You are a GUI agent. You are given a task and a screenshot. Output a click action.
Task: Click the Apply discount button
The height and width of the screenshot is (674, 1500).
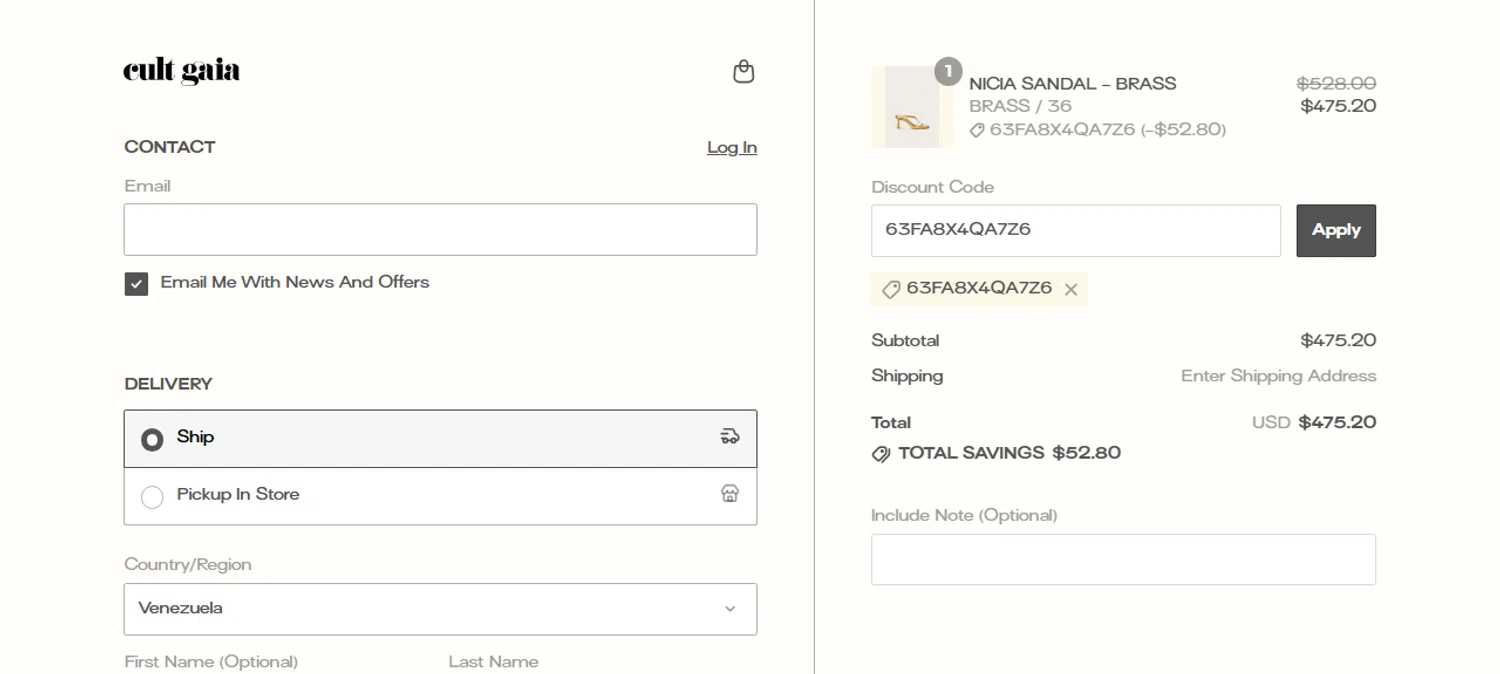[x=1336, y=230]
